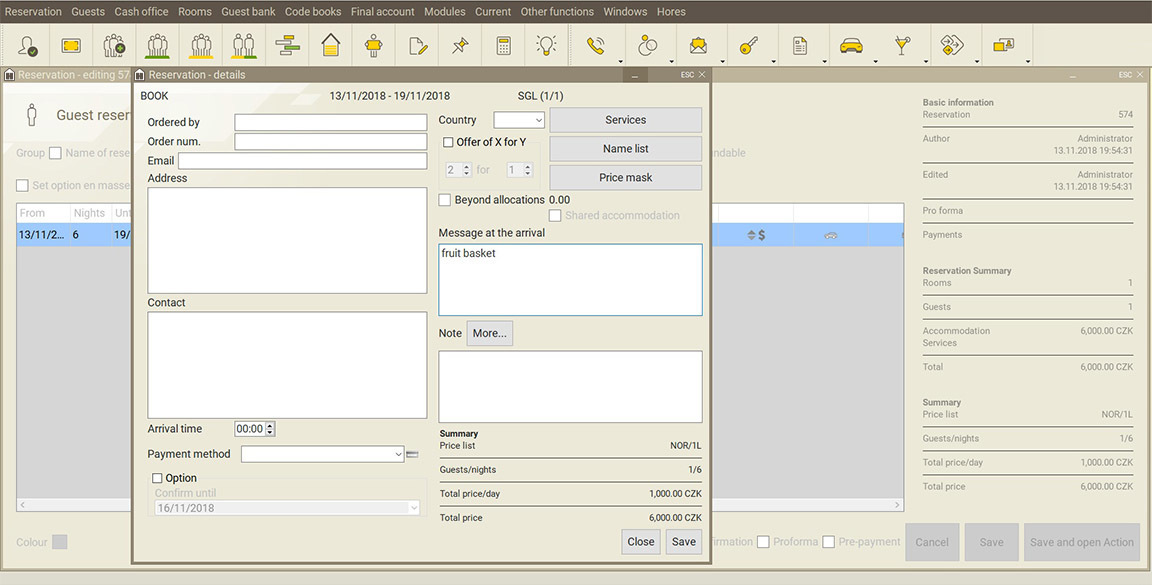Click the Ordered by text field
Image resolution: width=1152 pixels, height=585 pixels.
330,122
